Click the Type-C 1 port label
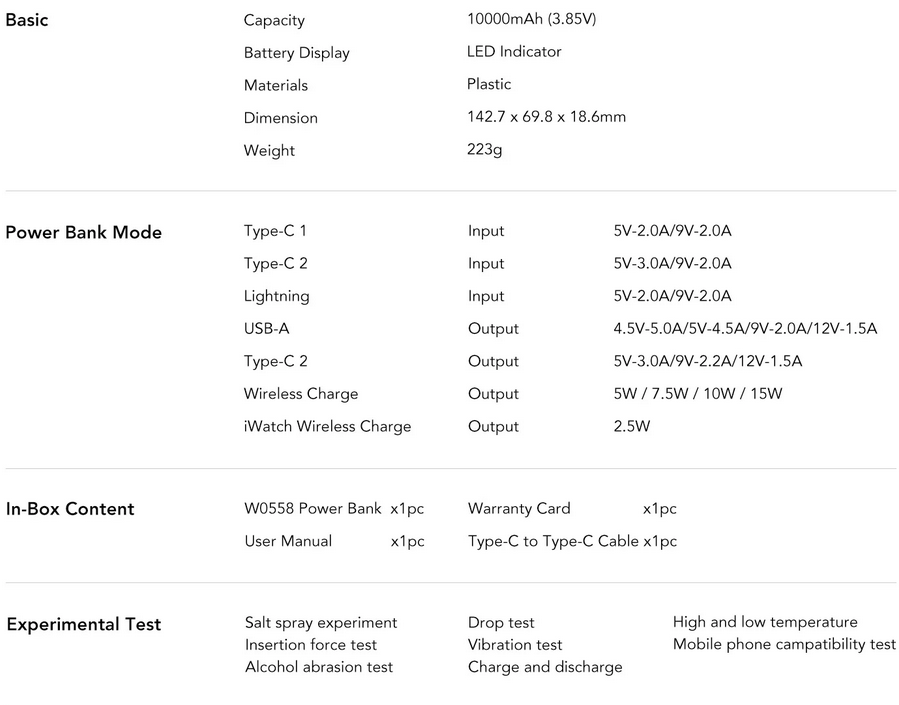Viewport: 899px width, 705px height. point(275,231)
